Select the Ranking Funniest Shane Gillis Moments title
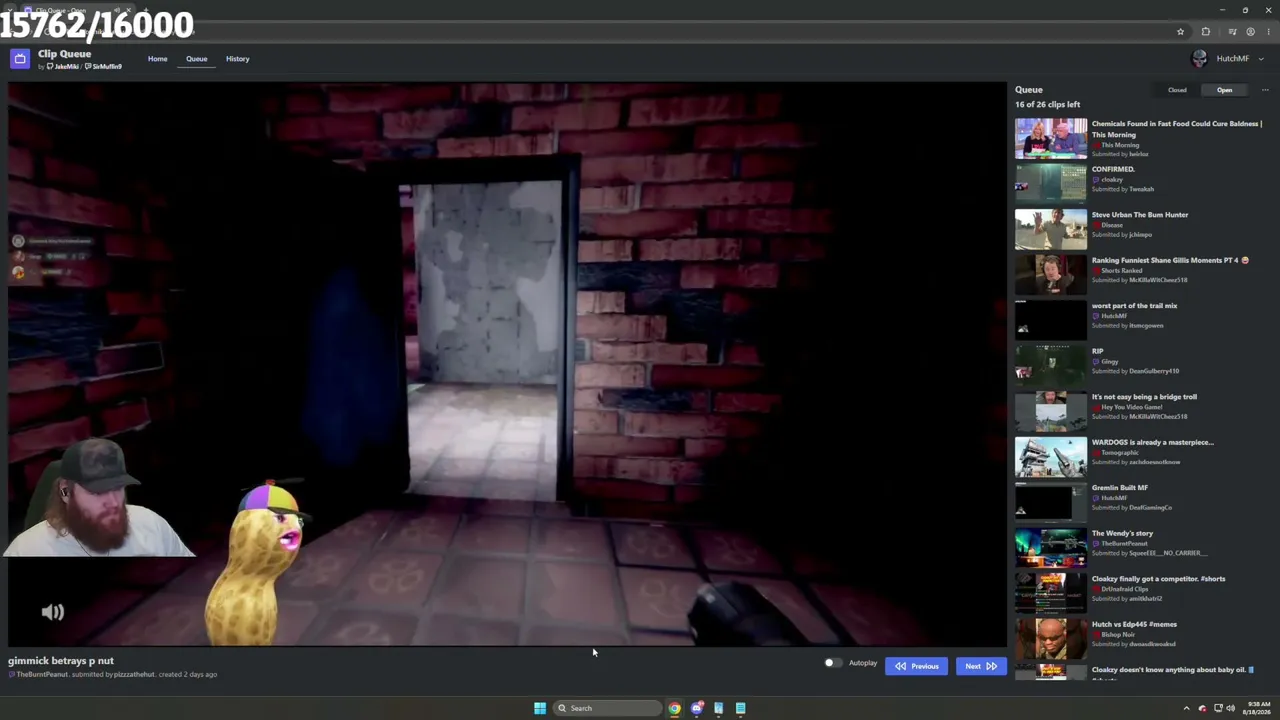Viewport: 1280px width, 720px height. tap(1170, 260)
